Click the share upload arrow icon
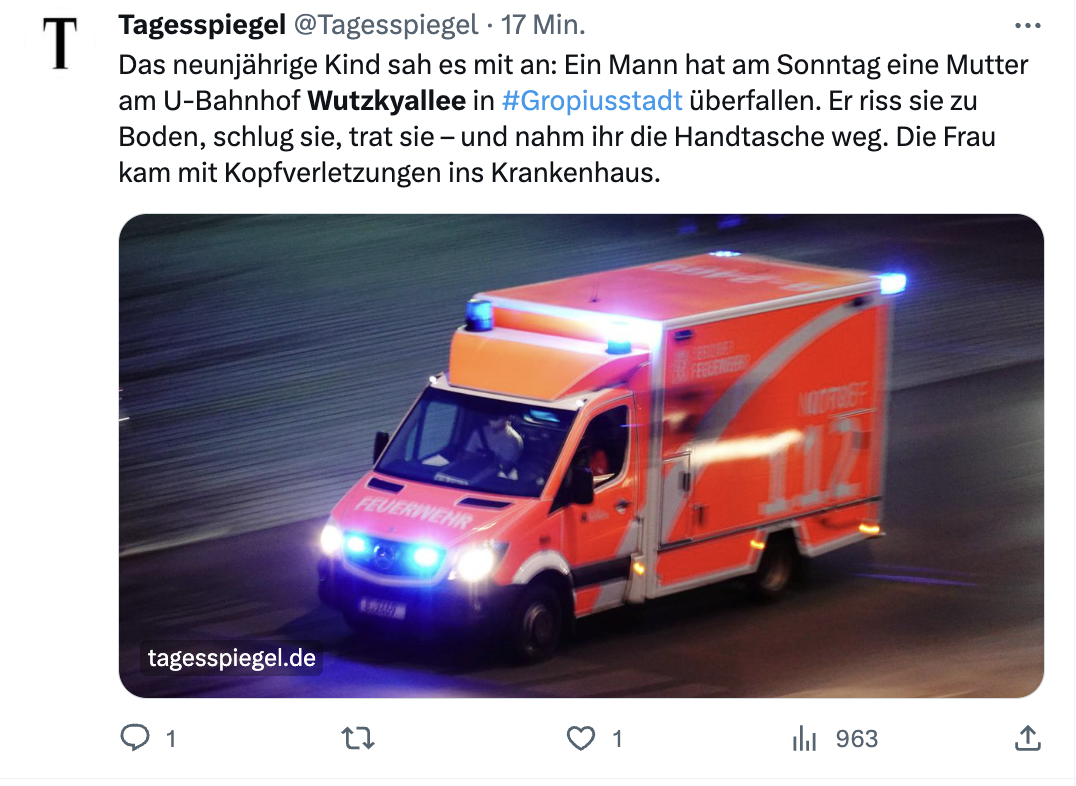Image resolution: width=1076 pixels, height=786 pixels. (x=1027, y=738)
